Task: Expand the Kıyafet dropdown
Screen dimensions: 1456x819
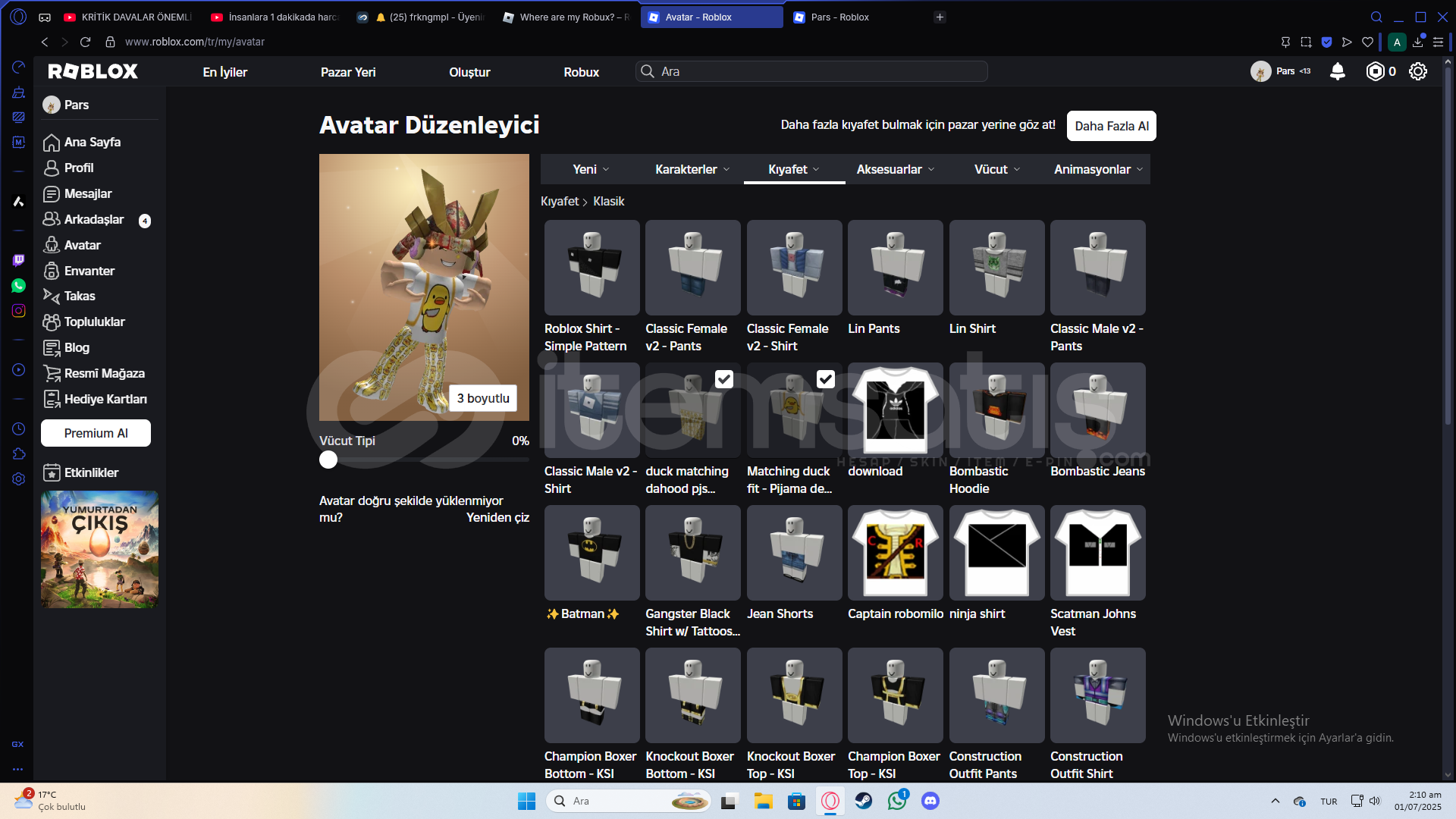Action: pyautogui.click(x=794, y=169)
